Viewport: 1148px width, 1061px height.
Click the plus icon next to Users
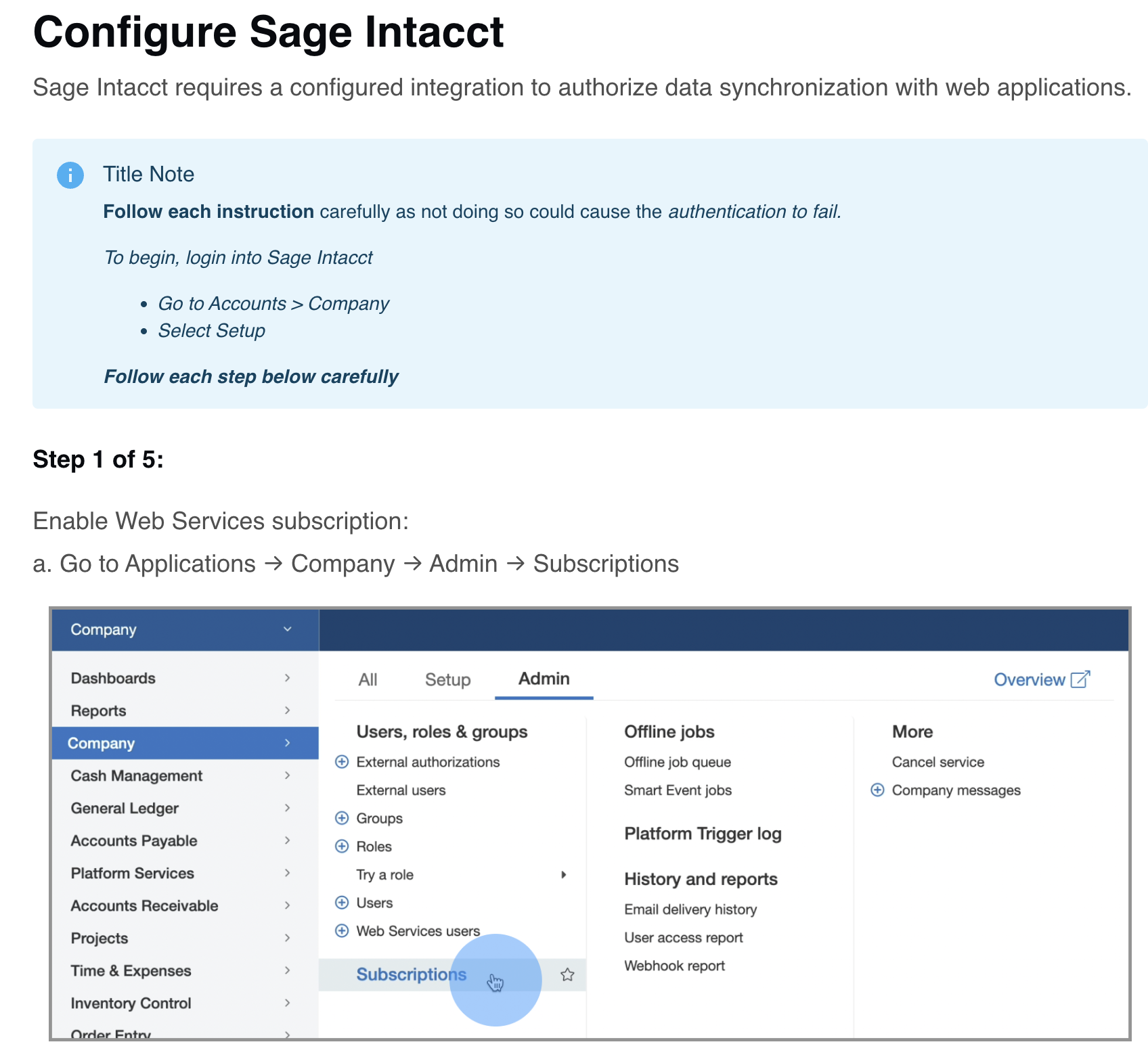click(342, 903)
